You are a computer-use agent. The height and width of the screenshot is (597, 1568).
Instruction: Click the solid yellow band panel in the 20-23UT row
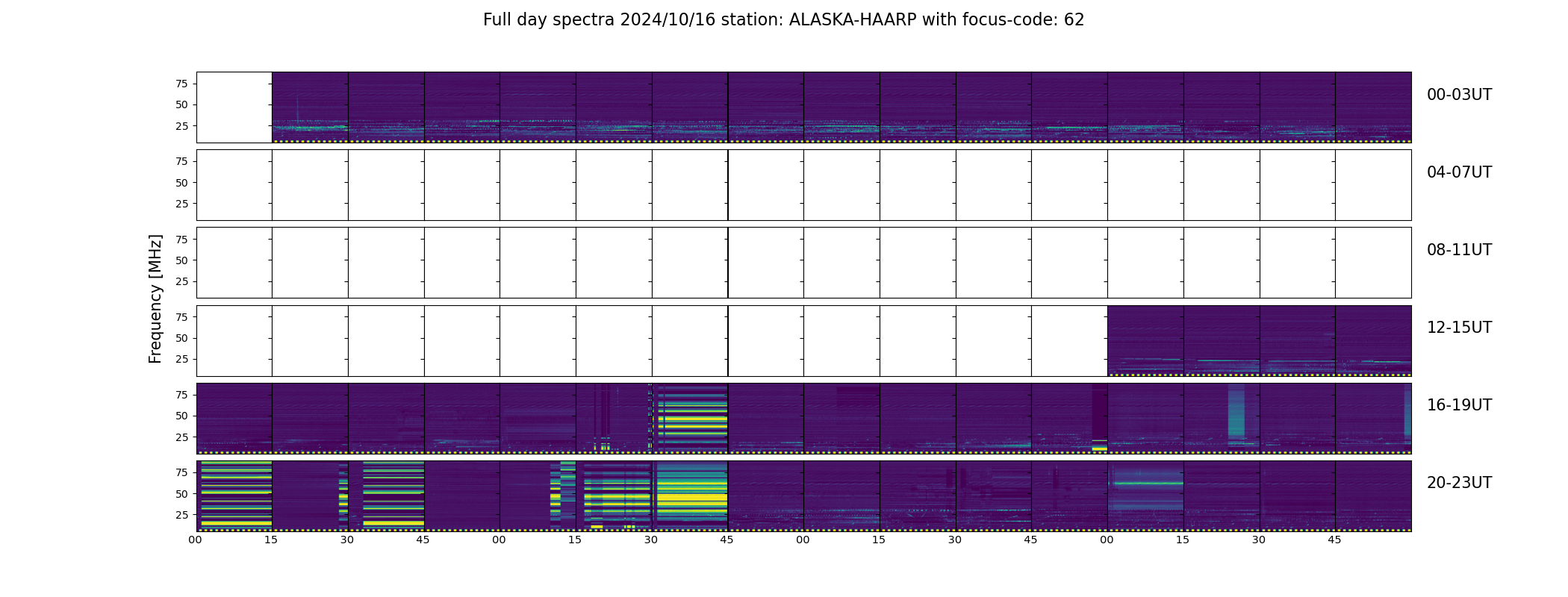point(690,496)
